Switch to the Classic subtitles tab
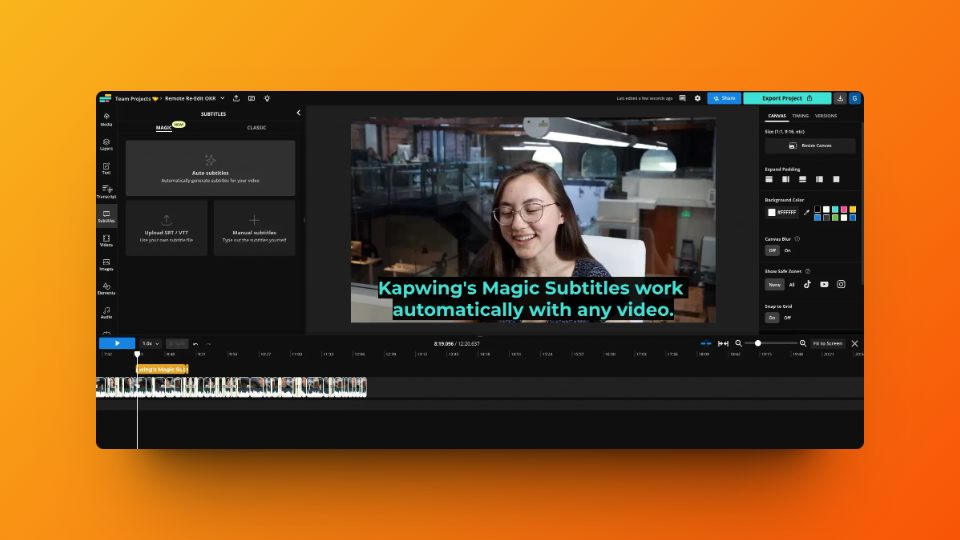 [256, 128]
